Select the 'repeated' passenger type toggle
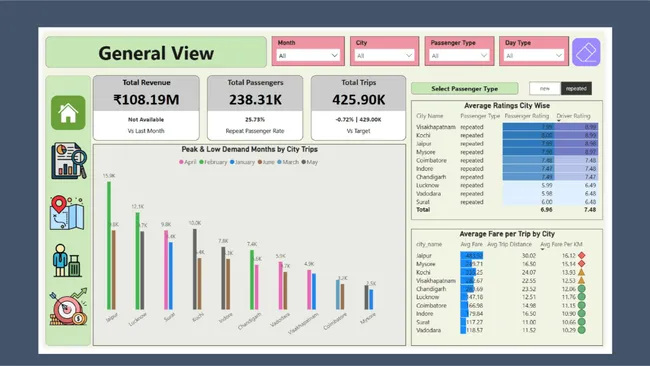Screen dimensions: 650x366 tap(576, 88)
